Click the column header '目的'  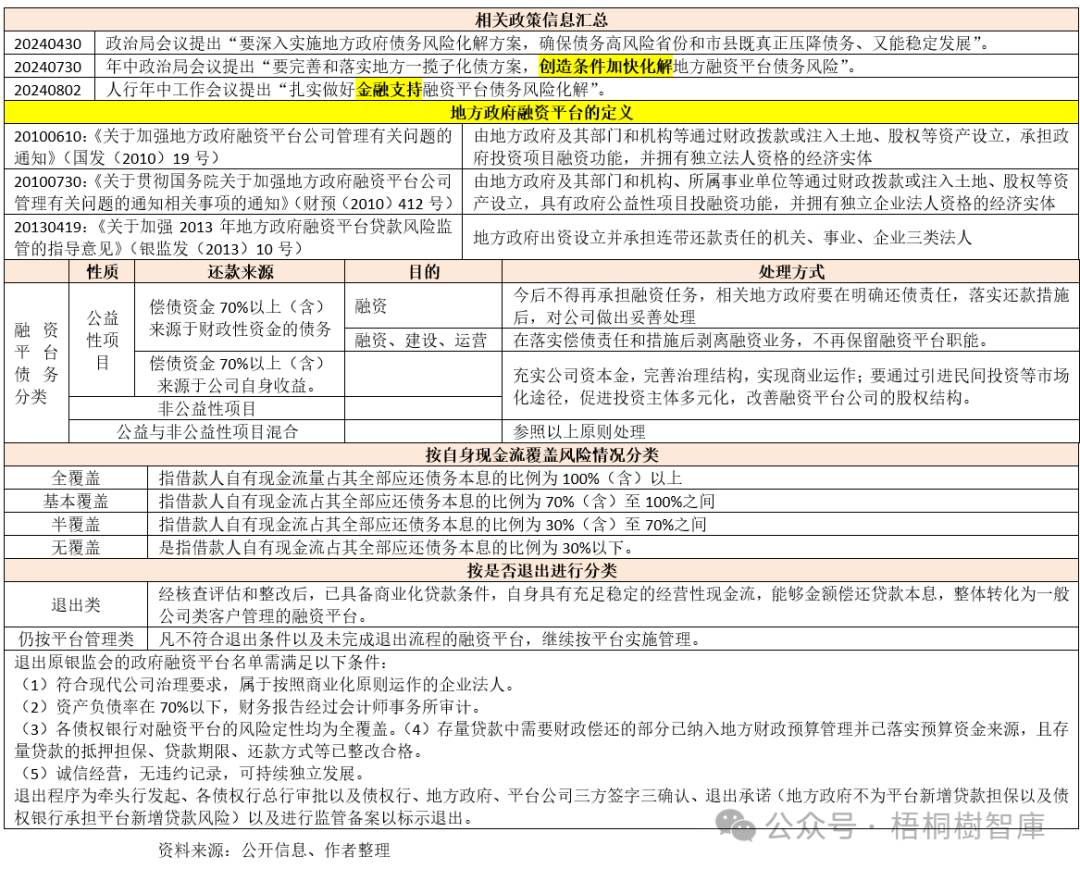click(x=424, y=272)
